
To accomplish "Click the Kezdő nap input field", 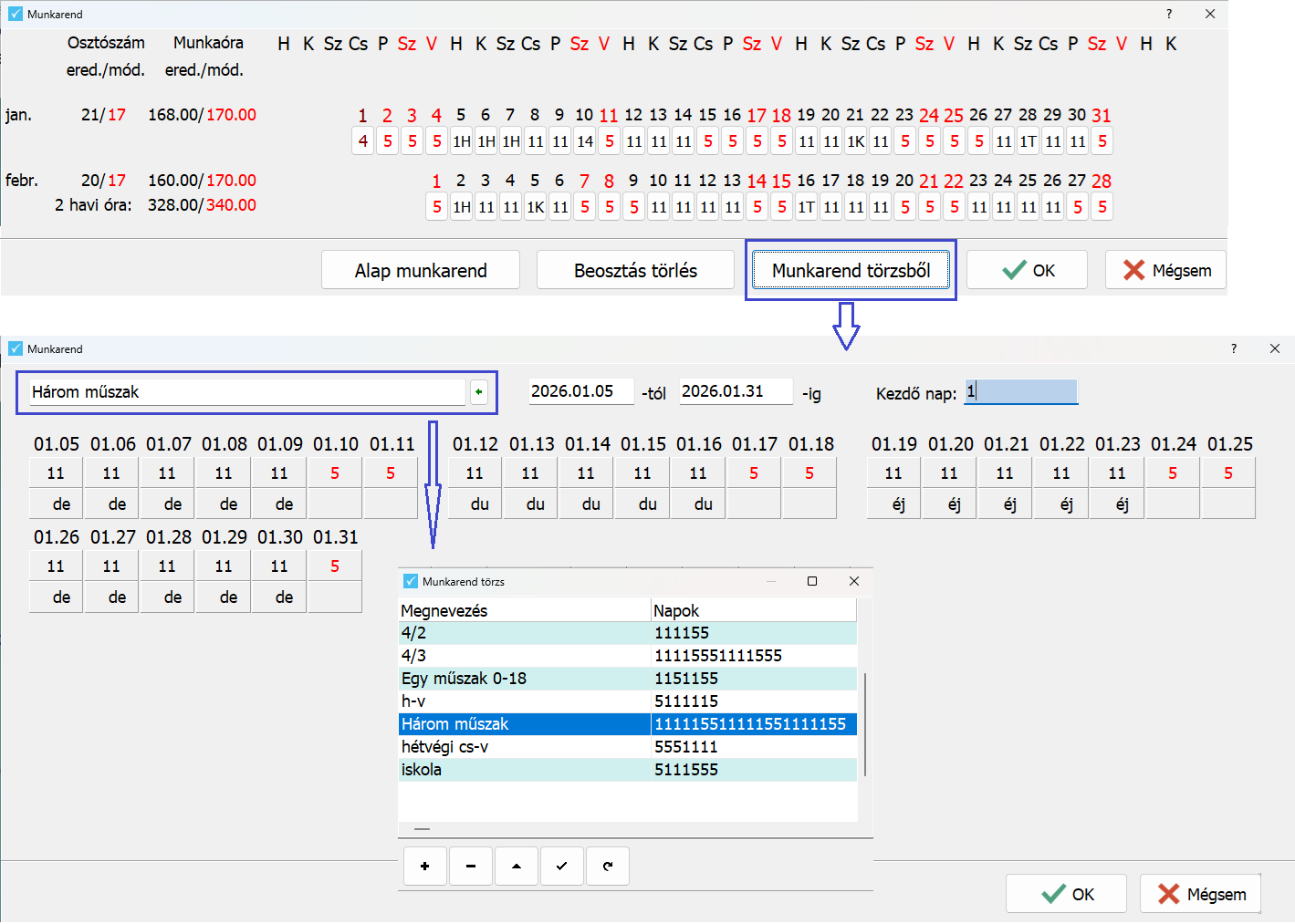I will [1021, 392].
